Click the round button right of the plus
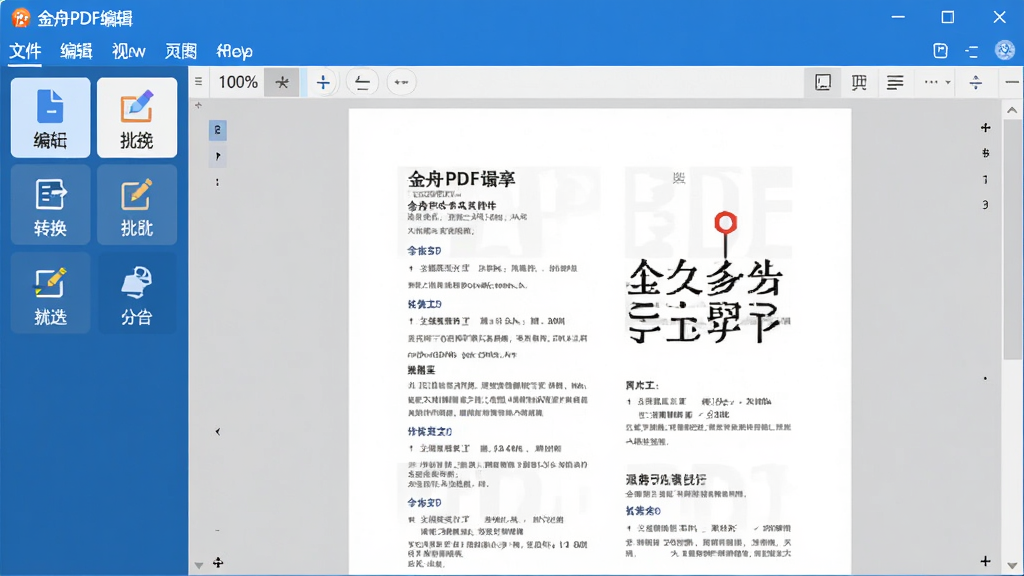1024x576 pixels. pyautogui.click(x=362, y=82)
